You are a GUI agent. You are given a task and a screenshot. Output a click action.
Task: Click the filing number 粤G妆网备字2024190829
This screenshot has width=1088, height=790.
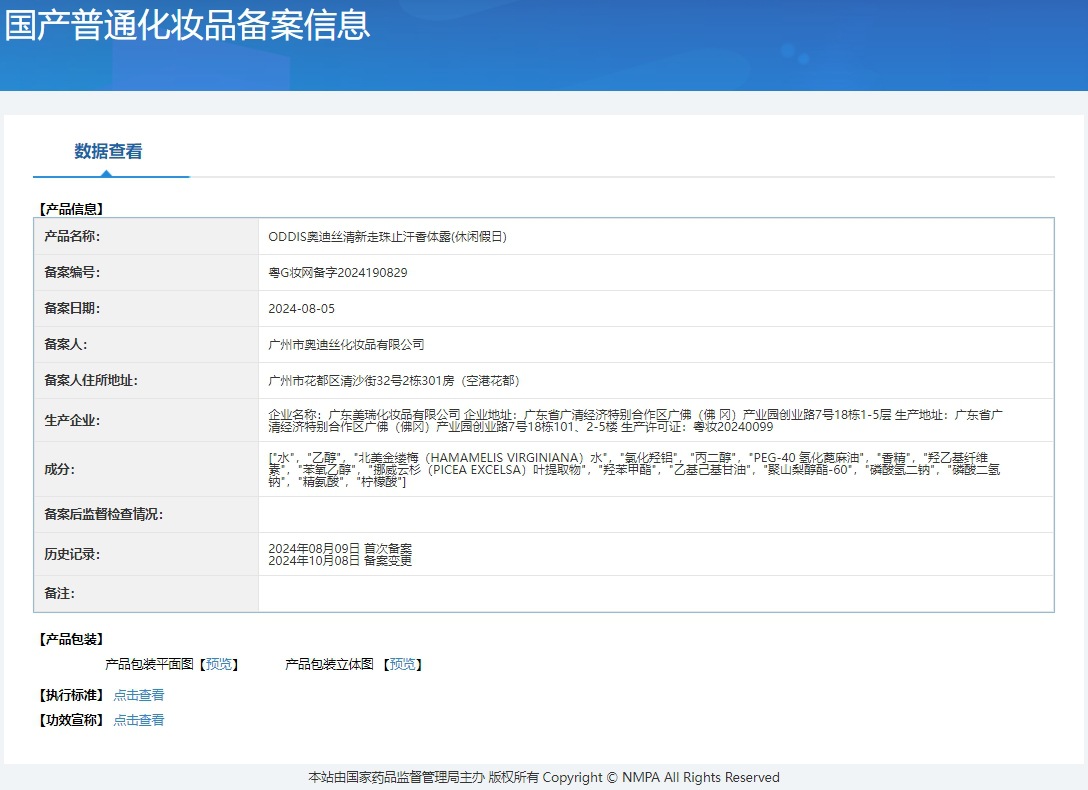pyautogui.click(x=338, y=273)
